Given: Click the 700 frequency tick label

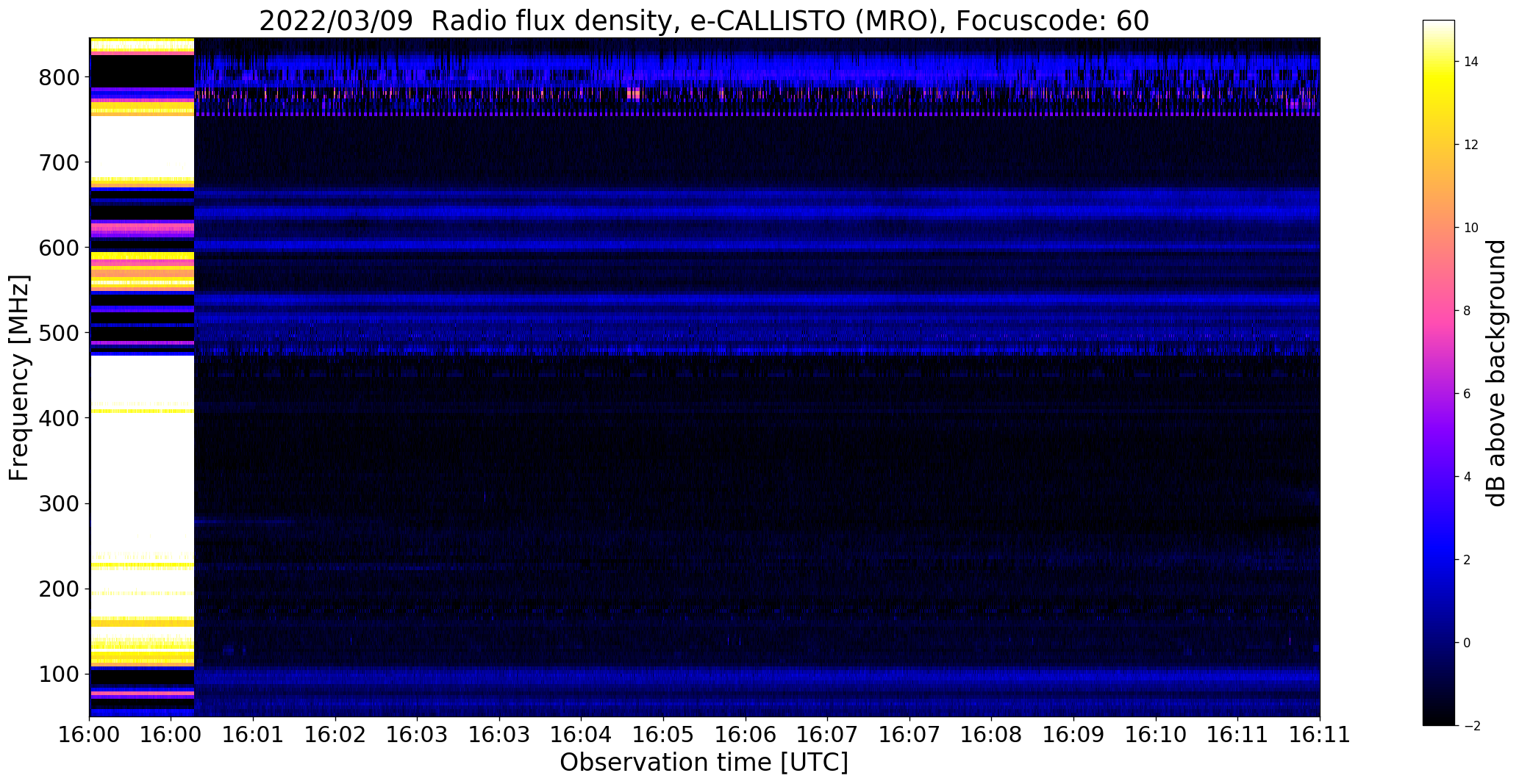Looking at the screenshot, I should (57, 162).
